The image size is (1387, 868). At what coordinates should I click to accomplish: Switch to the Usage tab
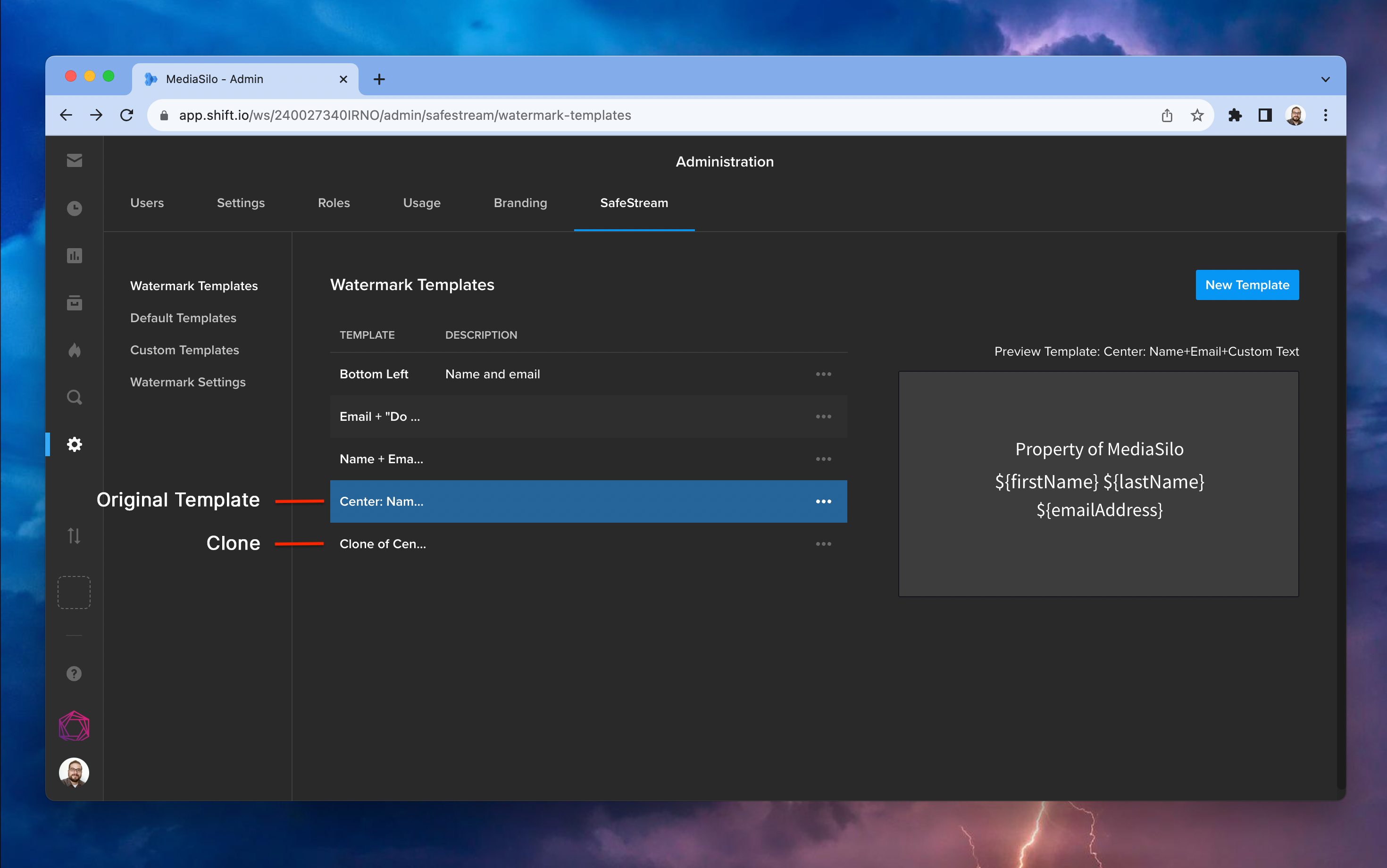[x=422, y=203]
